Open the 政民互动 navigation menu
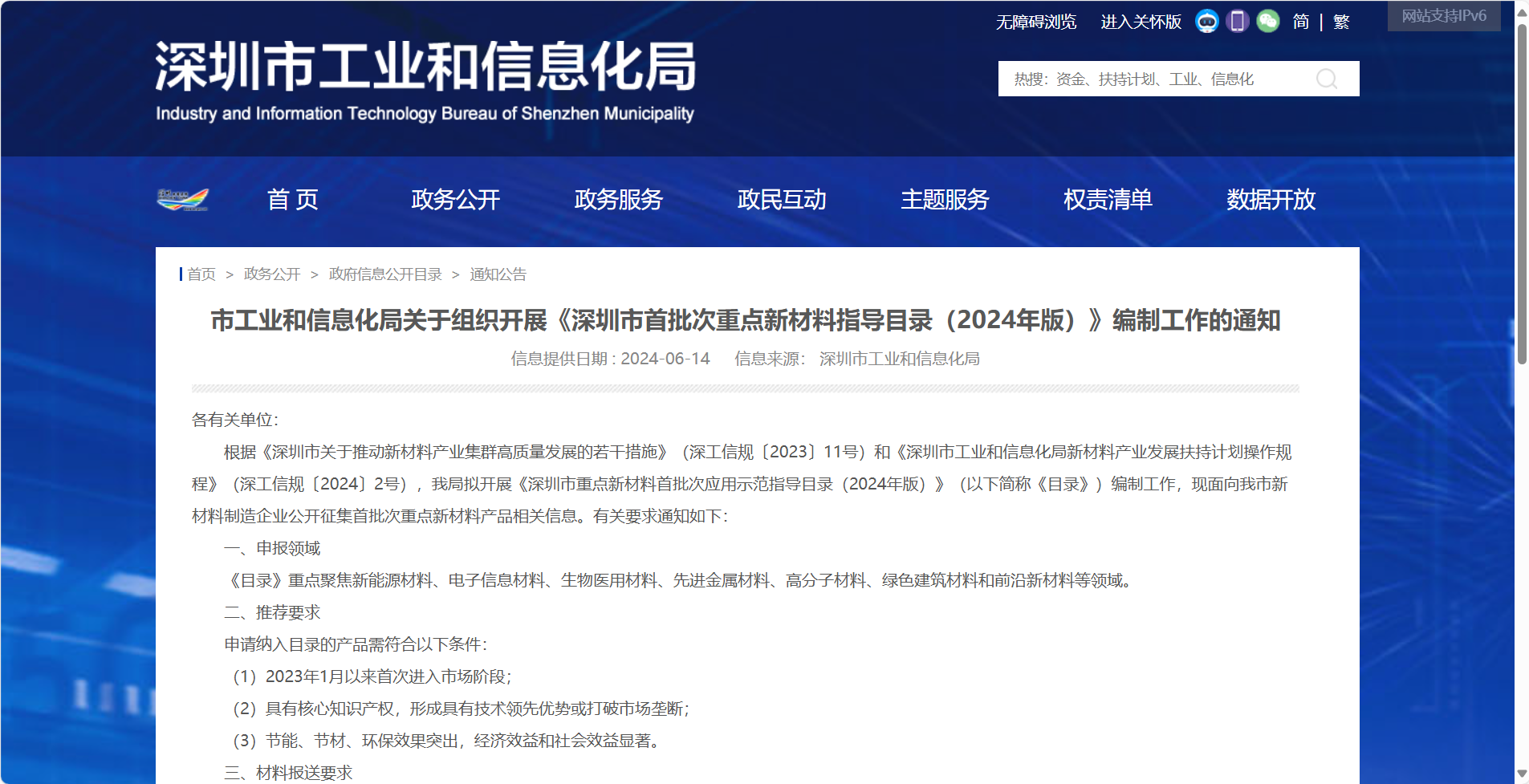 point(781,199)
